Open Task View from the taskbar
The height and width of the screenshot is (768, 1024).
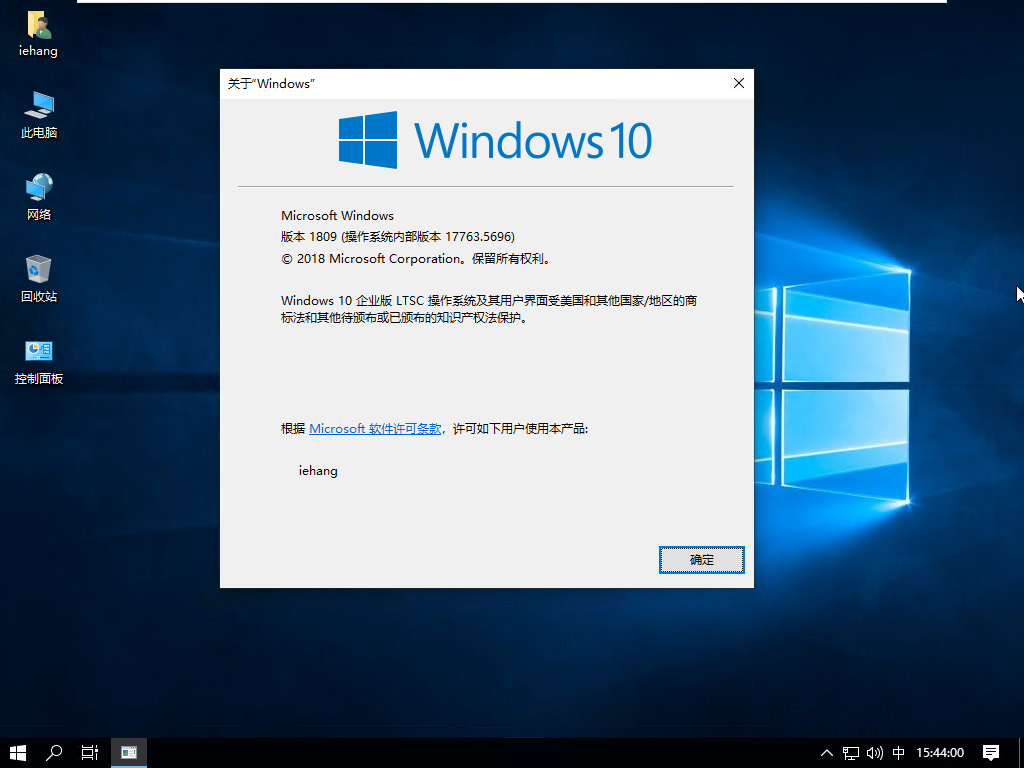coord(89,753)
